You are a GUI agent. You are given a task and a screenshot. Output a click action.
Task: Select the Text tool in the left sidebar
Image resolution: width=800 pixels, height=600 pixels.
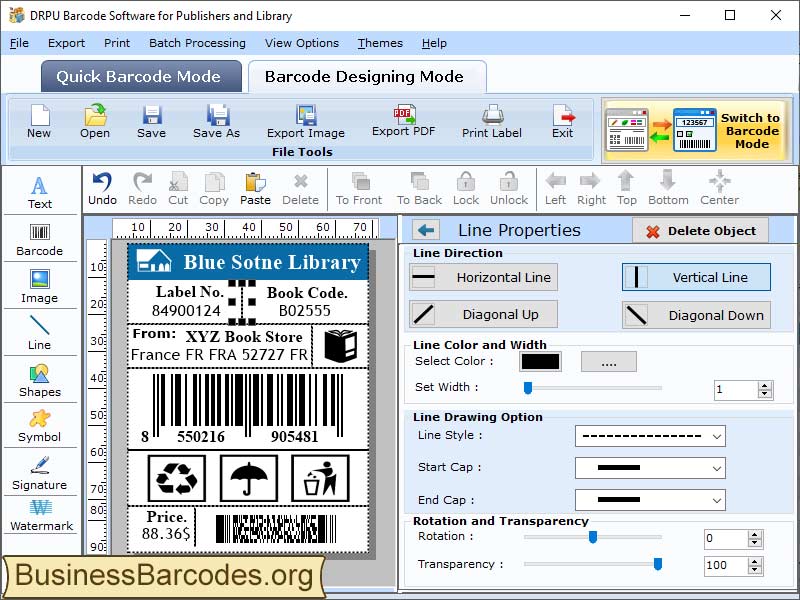(x=40, y=190)
